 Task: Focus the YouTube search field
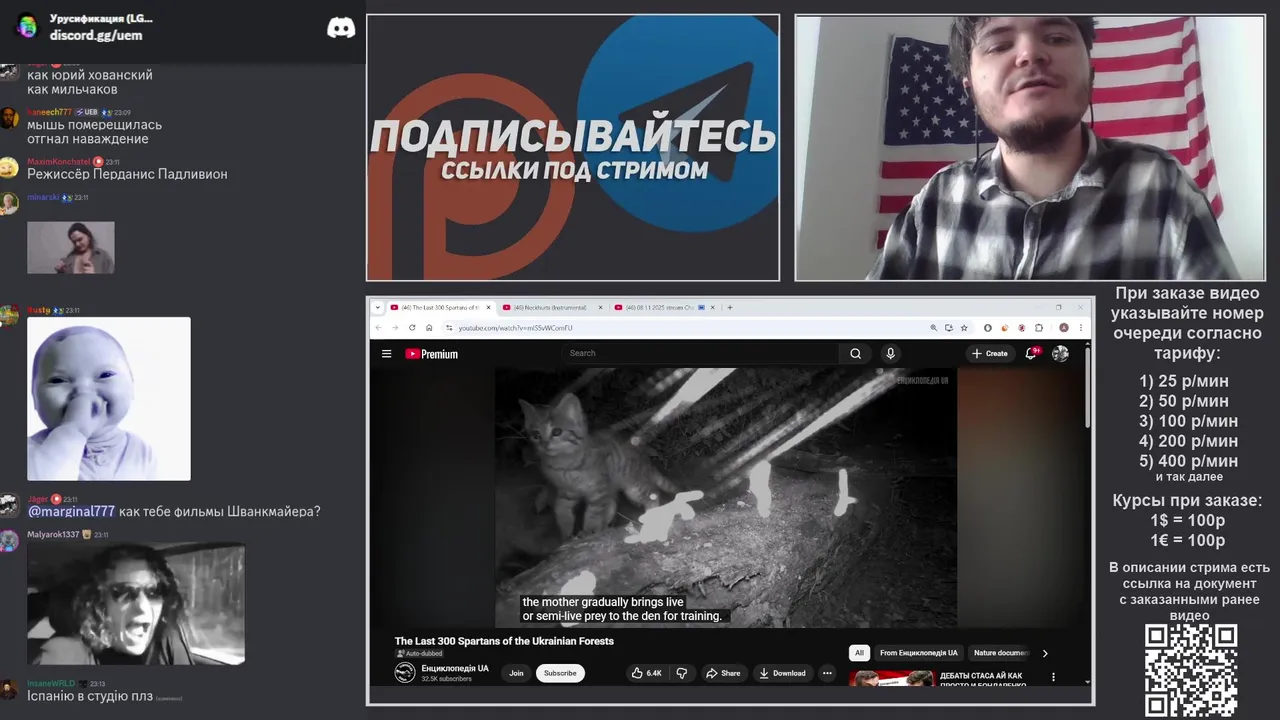pyautogui.click(x=700, y=353)
